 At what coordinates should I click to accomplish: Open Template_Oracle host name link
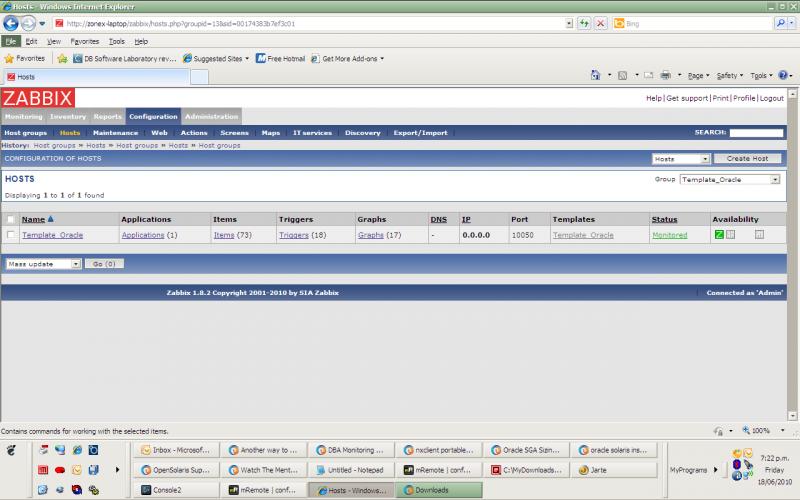pos(53,235)
